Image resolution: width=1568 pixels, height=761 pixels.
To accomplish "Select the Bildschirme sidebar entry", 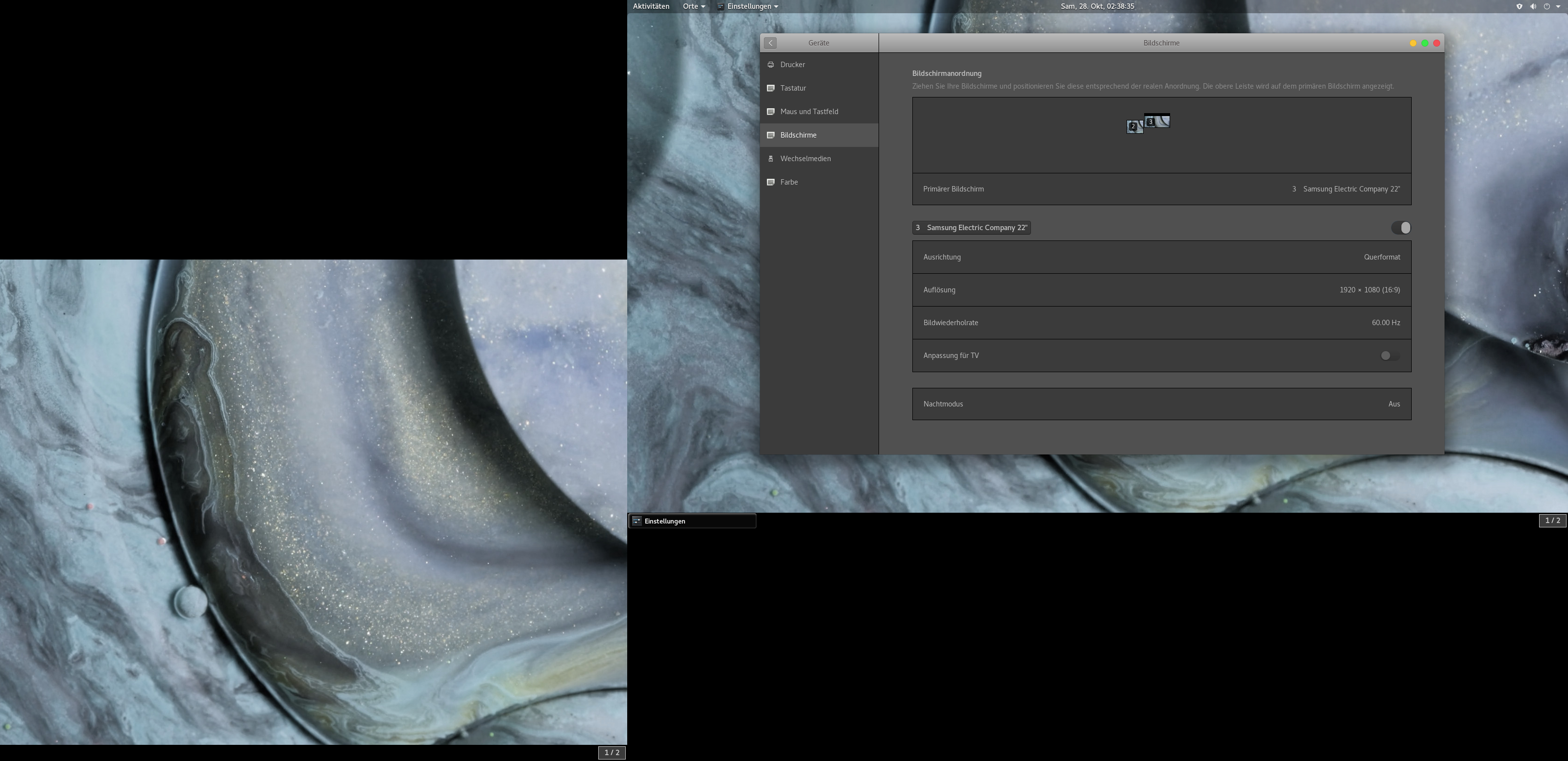I will point(819,135).
